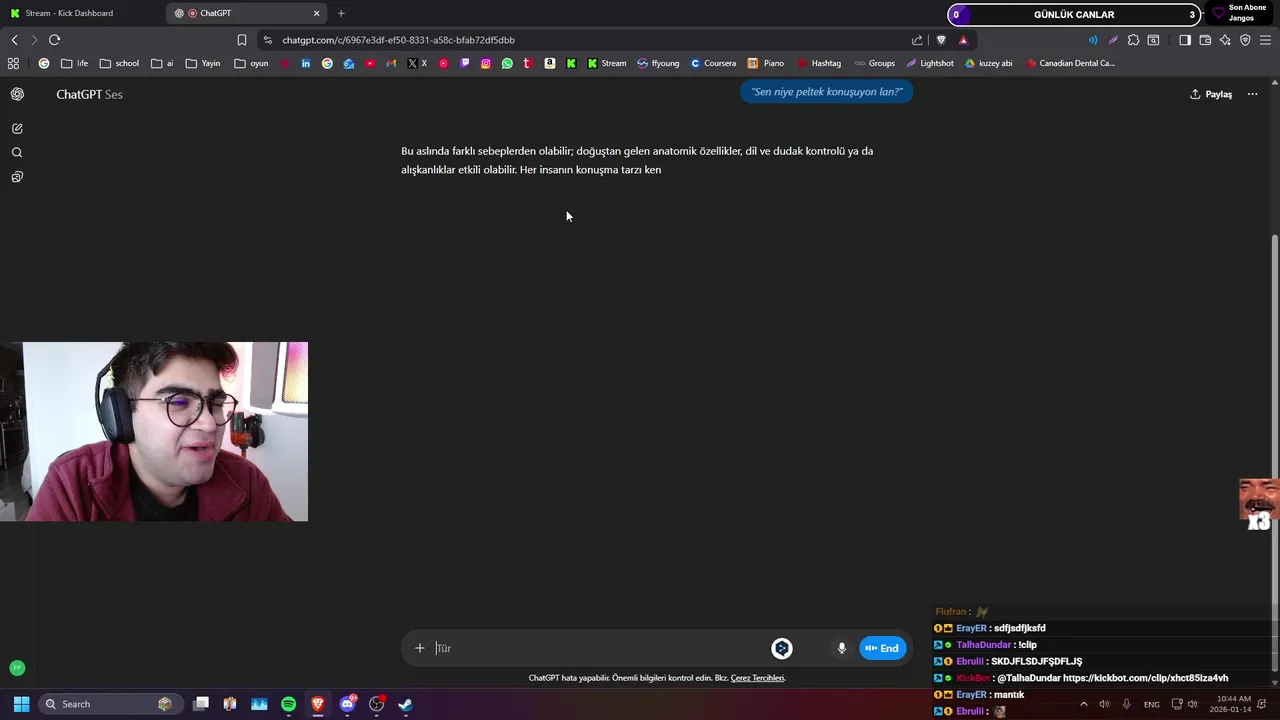Viewport: 1280px width, 720px height.
Task: Open the browser main hamburger menu
Action: point(1265,40)
